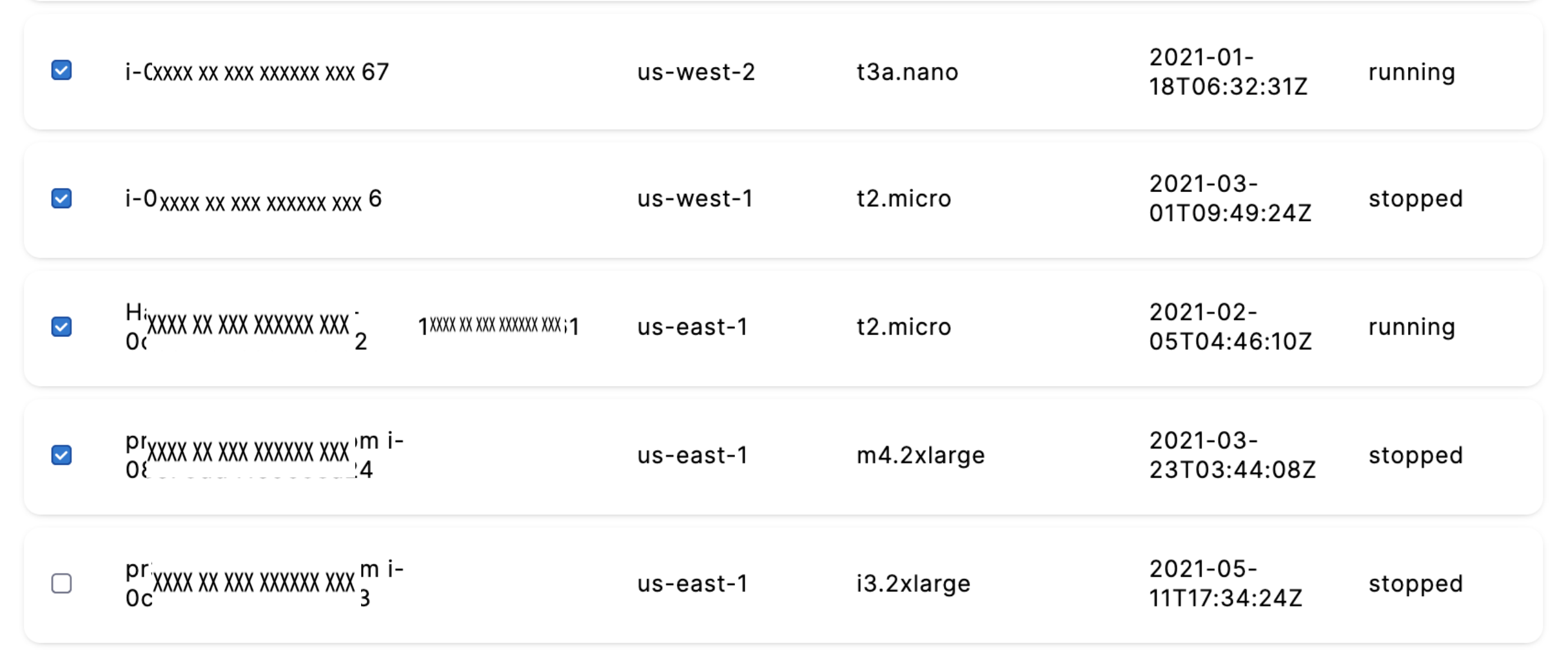Click the instance ID ending in 6 in us-west-1 row
The width and height of the screenshot is (1568, 656).
[253, 200]
